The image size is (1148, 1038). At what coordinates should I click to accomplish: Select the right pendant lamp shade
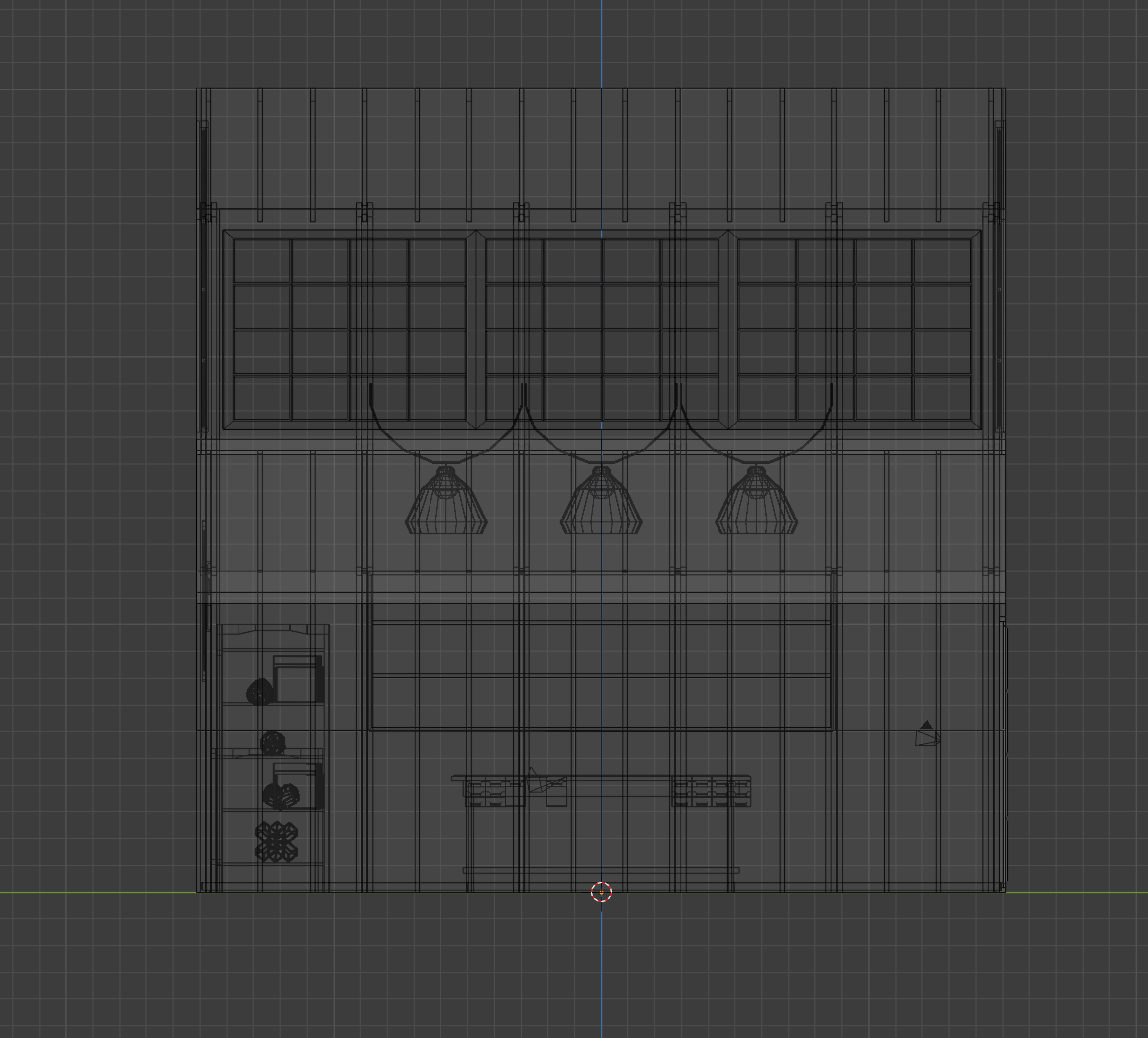tap(756, 500)
